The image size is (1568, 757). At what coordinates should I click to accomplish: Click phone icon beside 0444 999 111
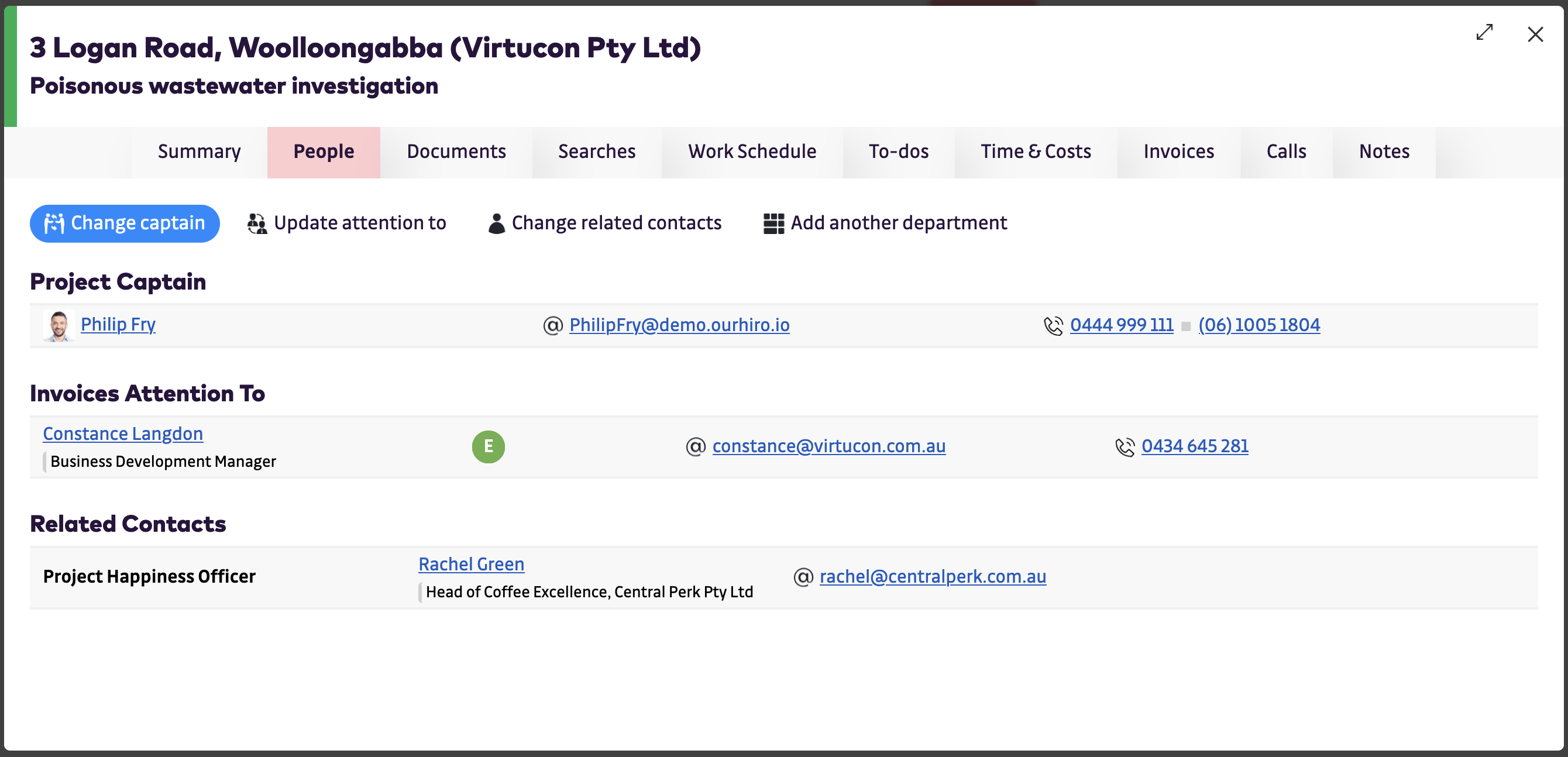click(x=1053, y=326)
